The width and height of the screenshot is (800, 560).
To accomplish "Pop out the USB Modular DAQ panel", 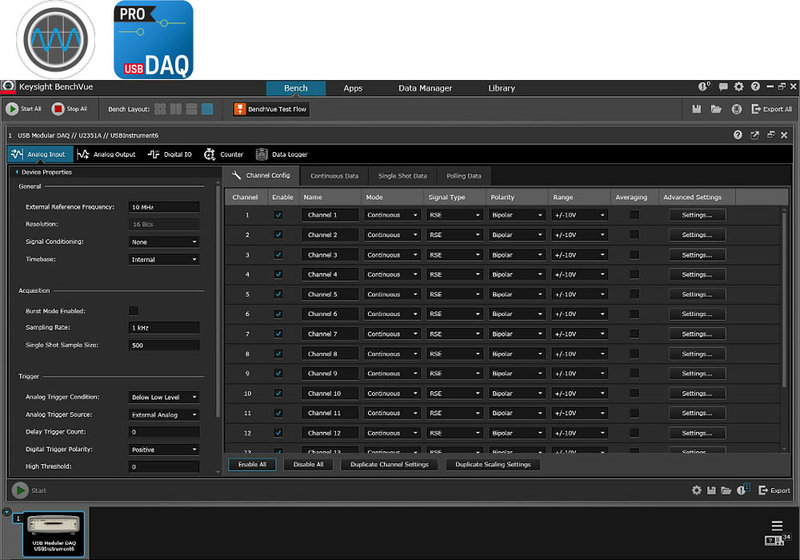I will (x=755, y=135).
